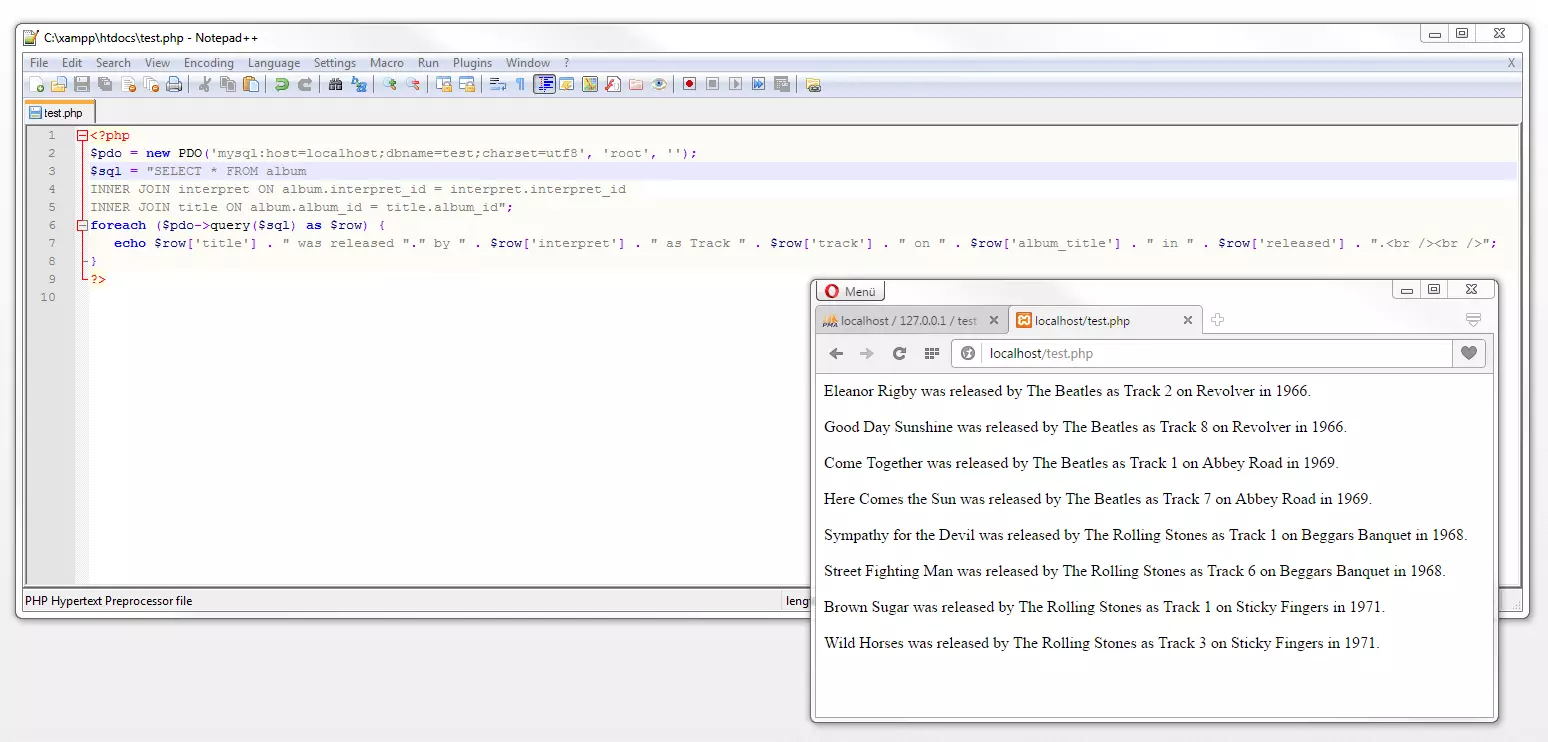Click the Save recorded macro icon

coord(782,85)
